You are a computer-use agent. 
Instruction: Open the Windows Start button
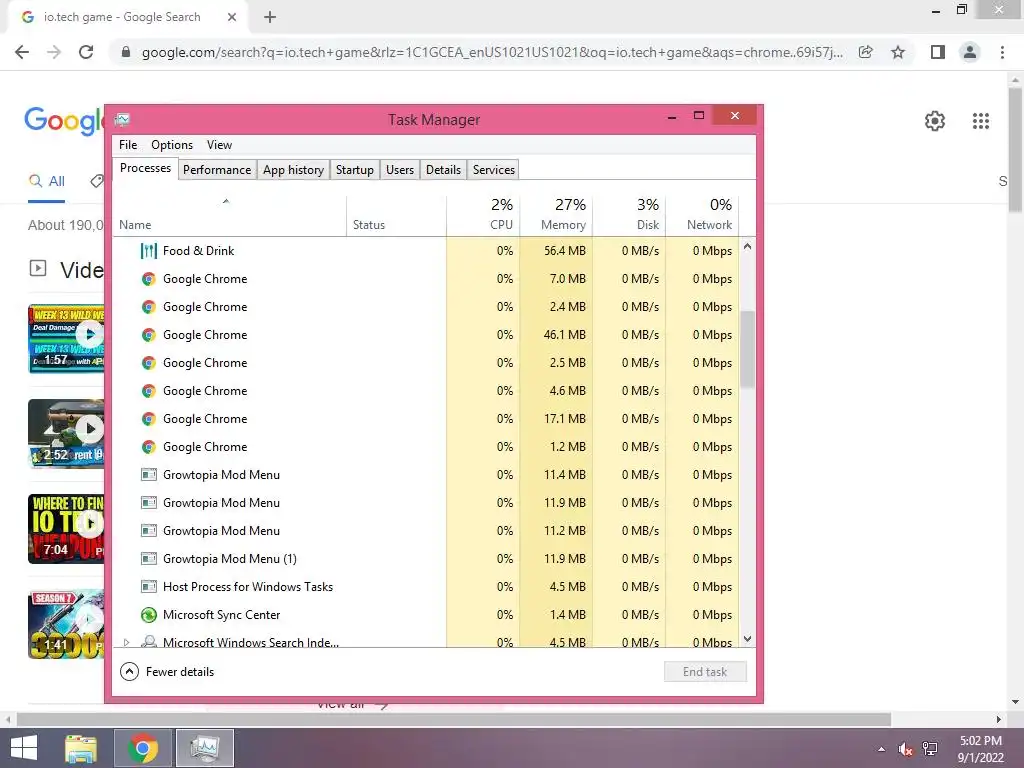click(x=24, y=748)
